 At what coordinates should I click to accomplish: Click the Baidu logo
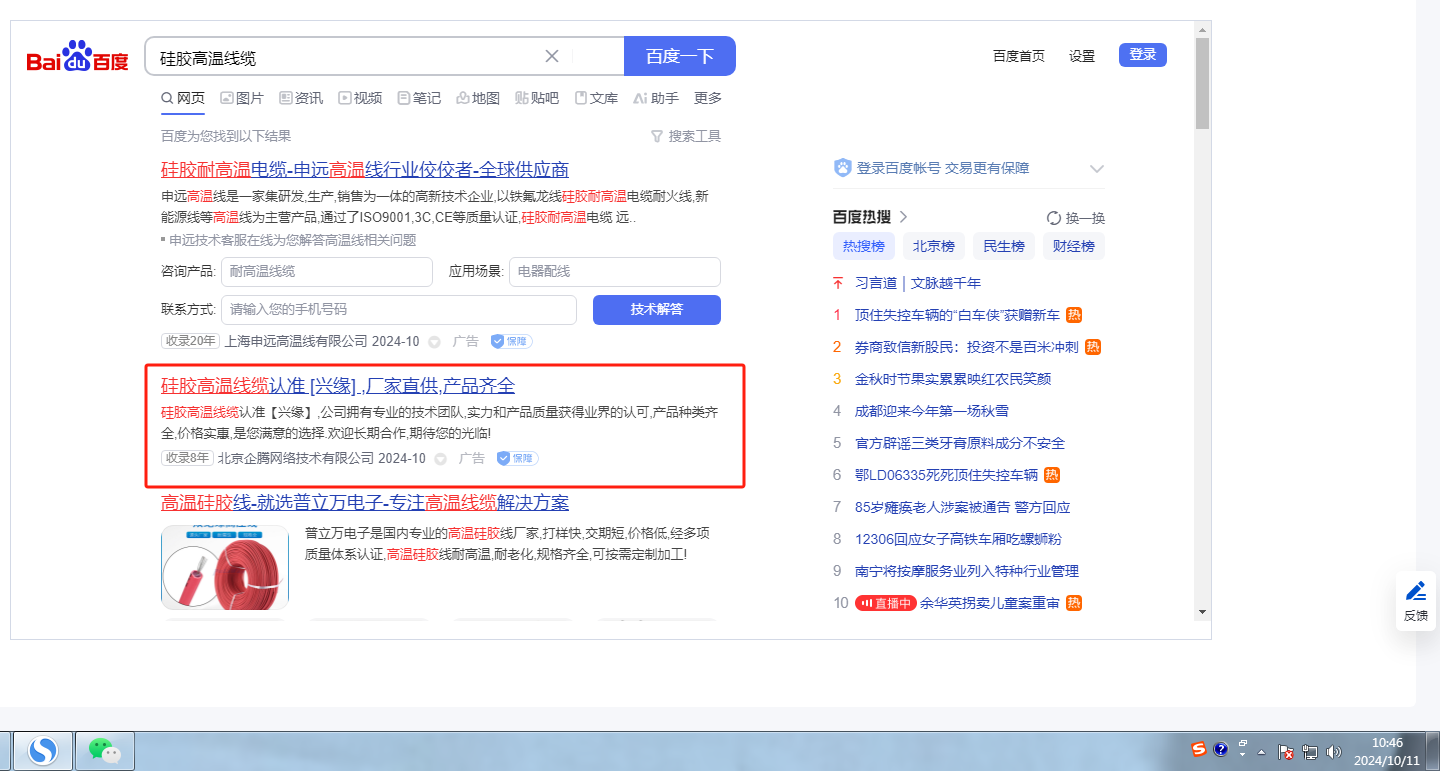point(77,58)
